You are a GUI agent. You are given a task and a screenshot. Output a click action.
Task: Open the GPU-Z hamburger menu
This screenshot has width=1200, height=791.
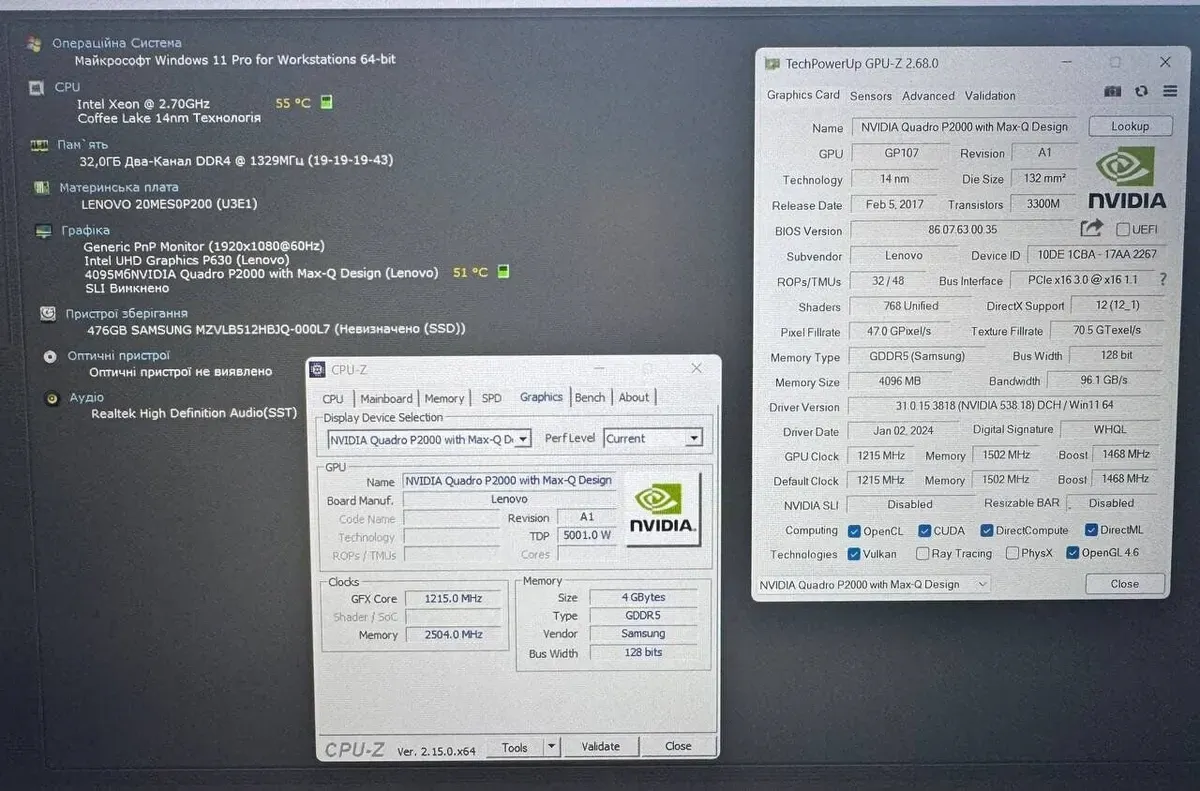(1170, 92)
